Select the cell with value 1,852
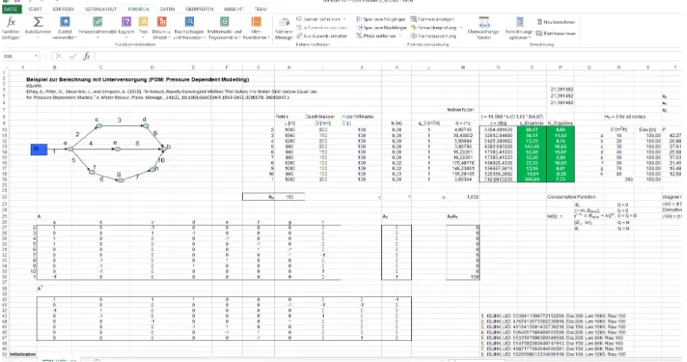 pos(472,197)
